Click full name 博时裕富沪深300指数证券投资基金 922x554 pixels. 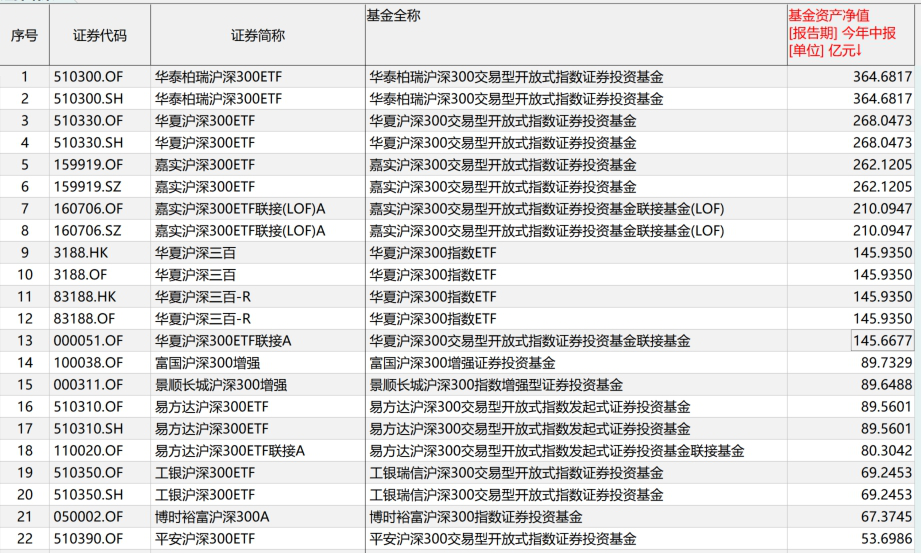tap(476, 517)
